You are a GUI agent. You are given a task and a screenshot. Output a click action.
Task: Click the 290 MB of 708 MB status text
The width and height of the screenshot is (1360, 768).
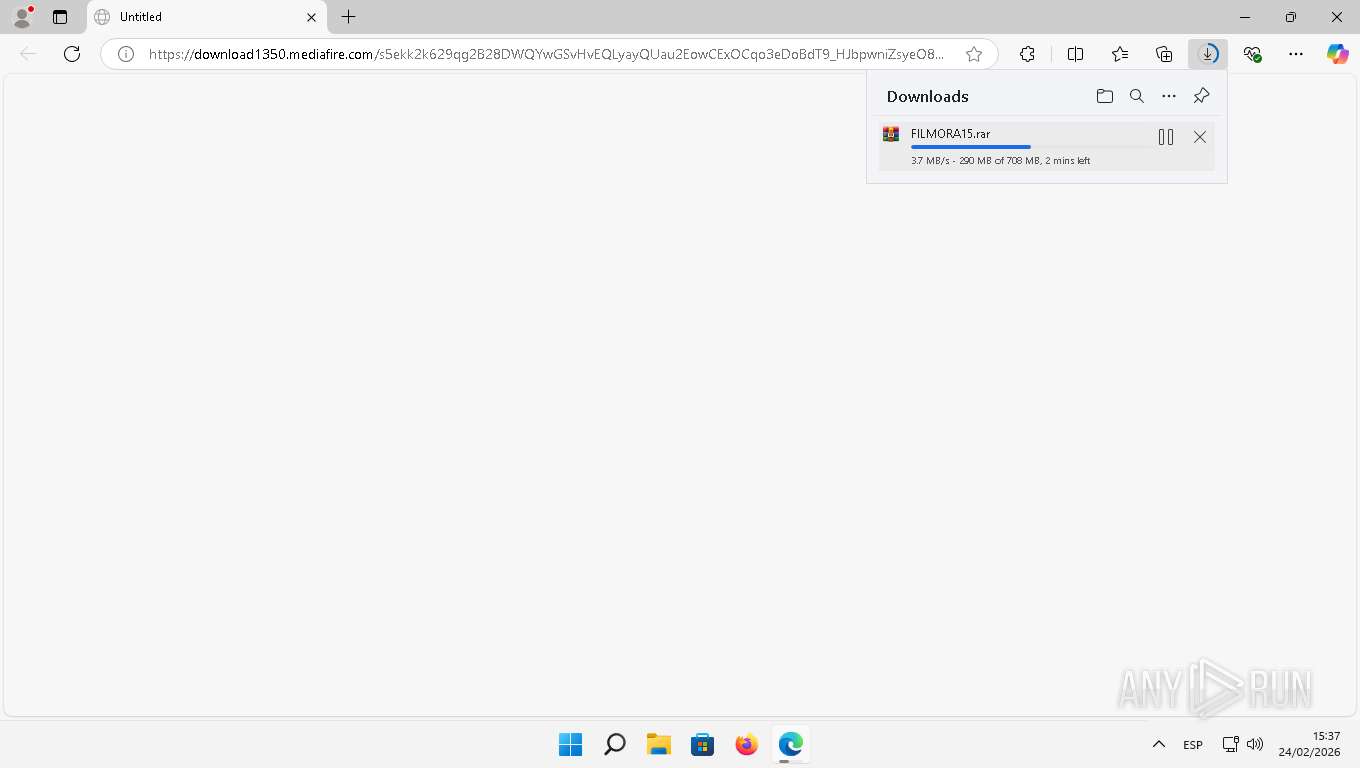click(x=1000, y=160)
